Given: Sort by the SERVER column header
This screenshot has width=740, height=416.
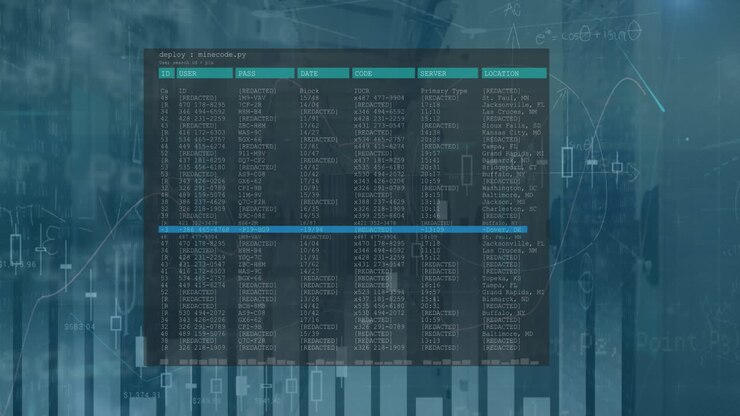Looking at the screenshot, I should [447, 74].
